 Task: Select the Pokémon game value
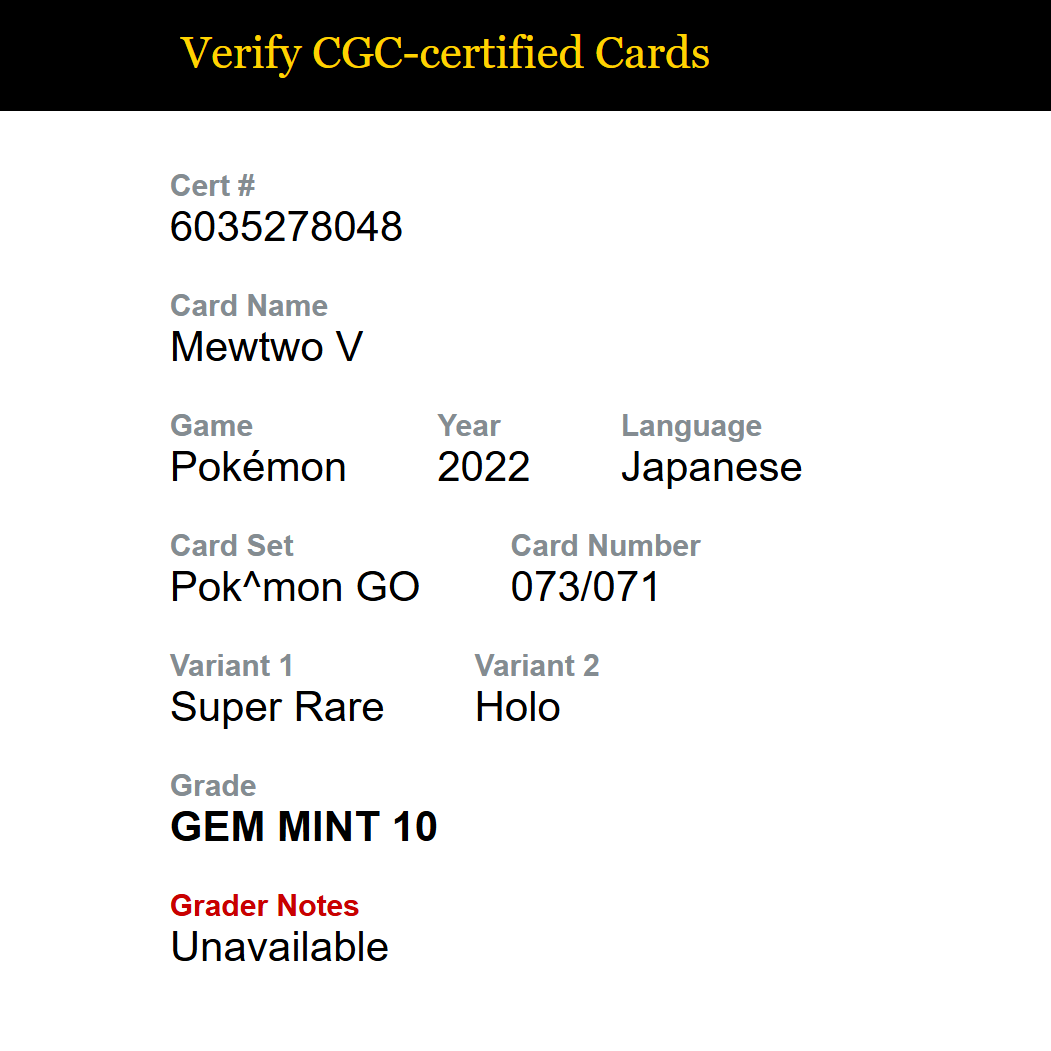[258, 467]
